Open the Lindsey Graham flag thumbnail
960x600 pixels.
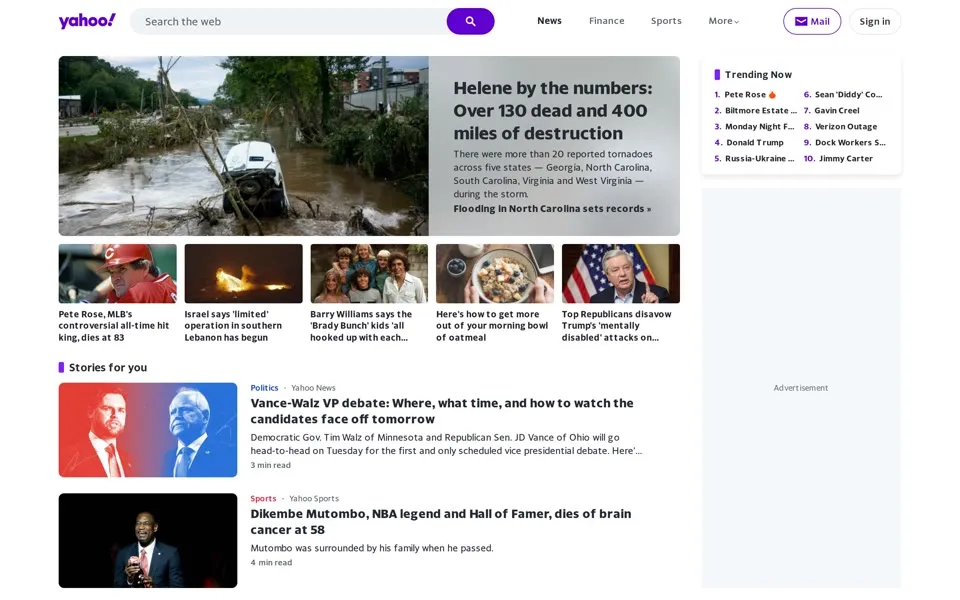[621, 274]
